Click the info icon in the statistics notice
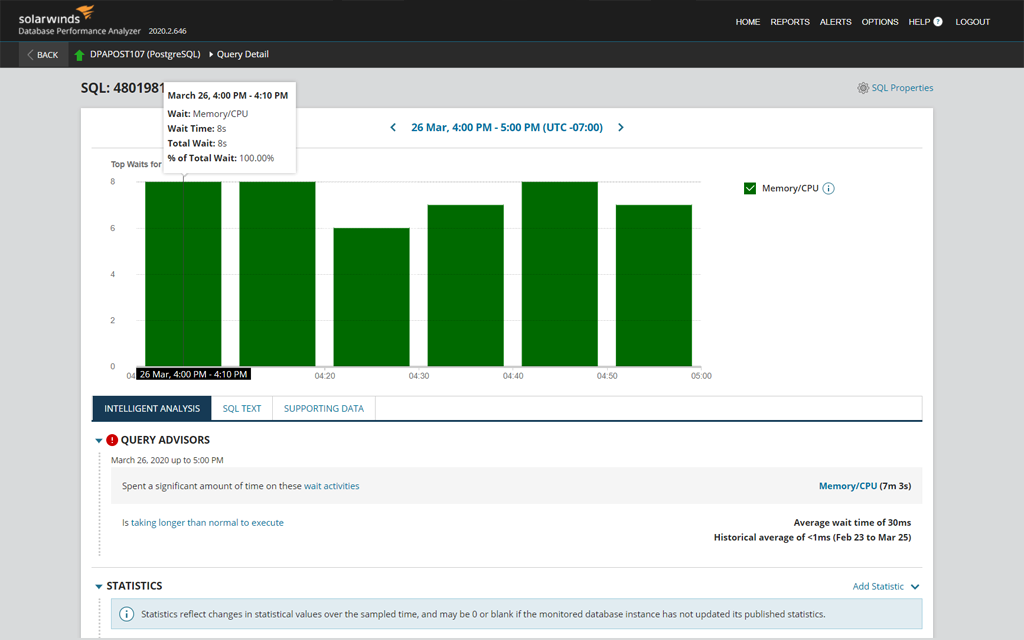This screenshot has height=640, width=1024. click(127, 614)
